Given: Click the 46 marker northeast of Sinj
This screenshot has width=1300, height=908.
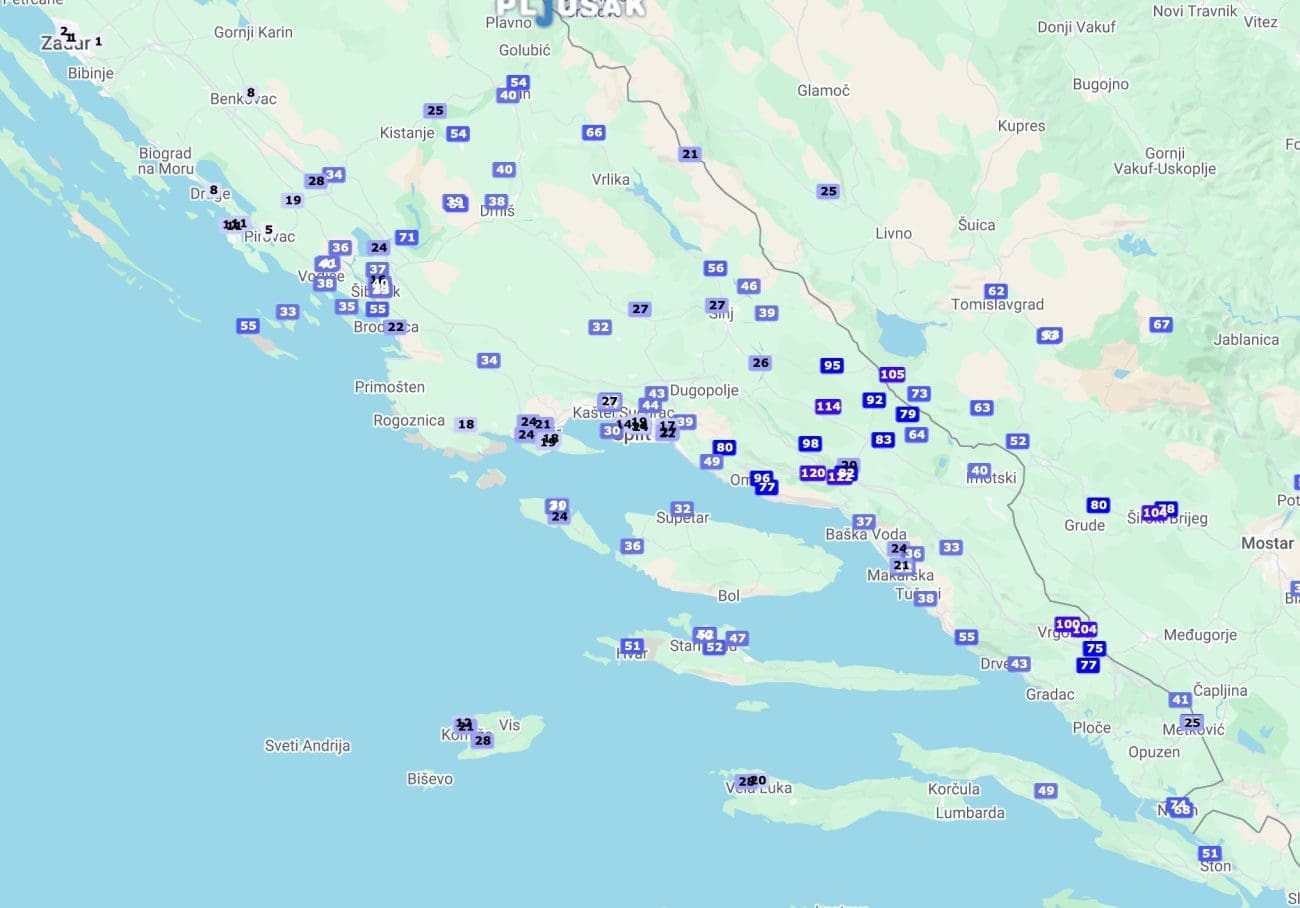Looking at the screenshot, I should [748, 286].
